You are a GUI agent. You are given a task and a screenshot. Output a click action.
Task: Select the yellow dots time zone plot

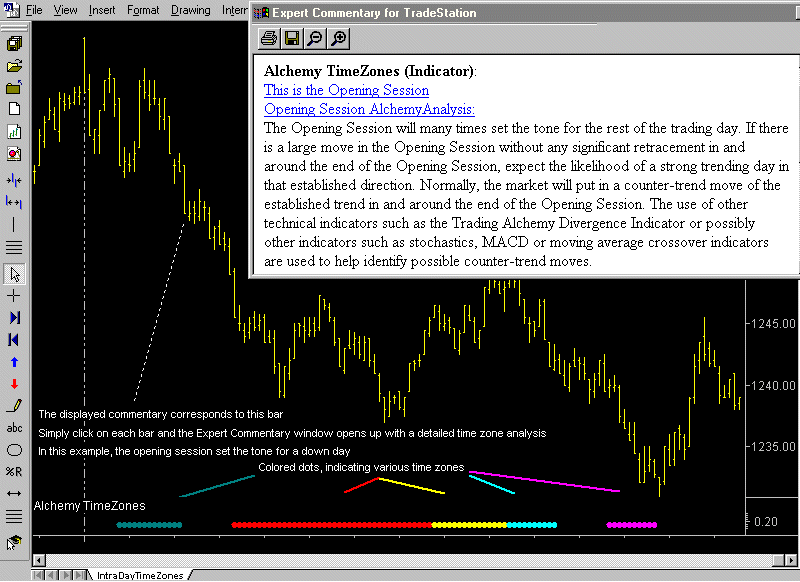(469, 525)
